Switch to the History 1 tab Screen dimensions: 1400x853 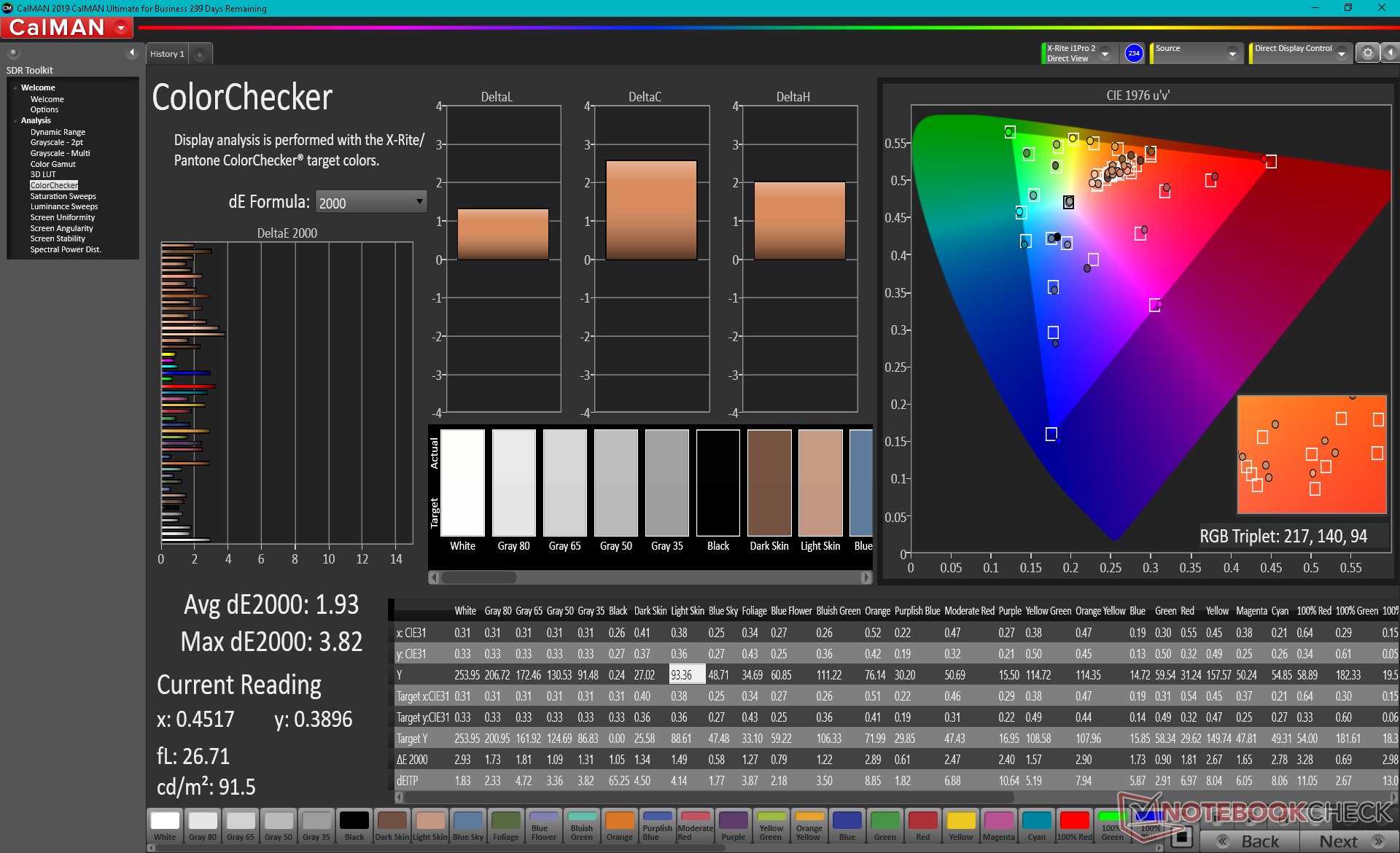(167, 54)
